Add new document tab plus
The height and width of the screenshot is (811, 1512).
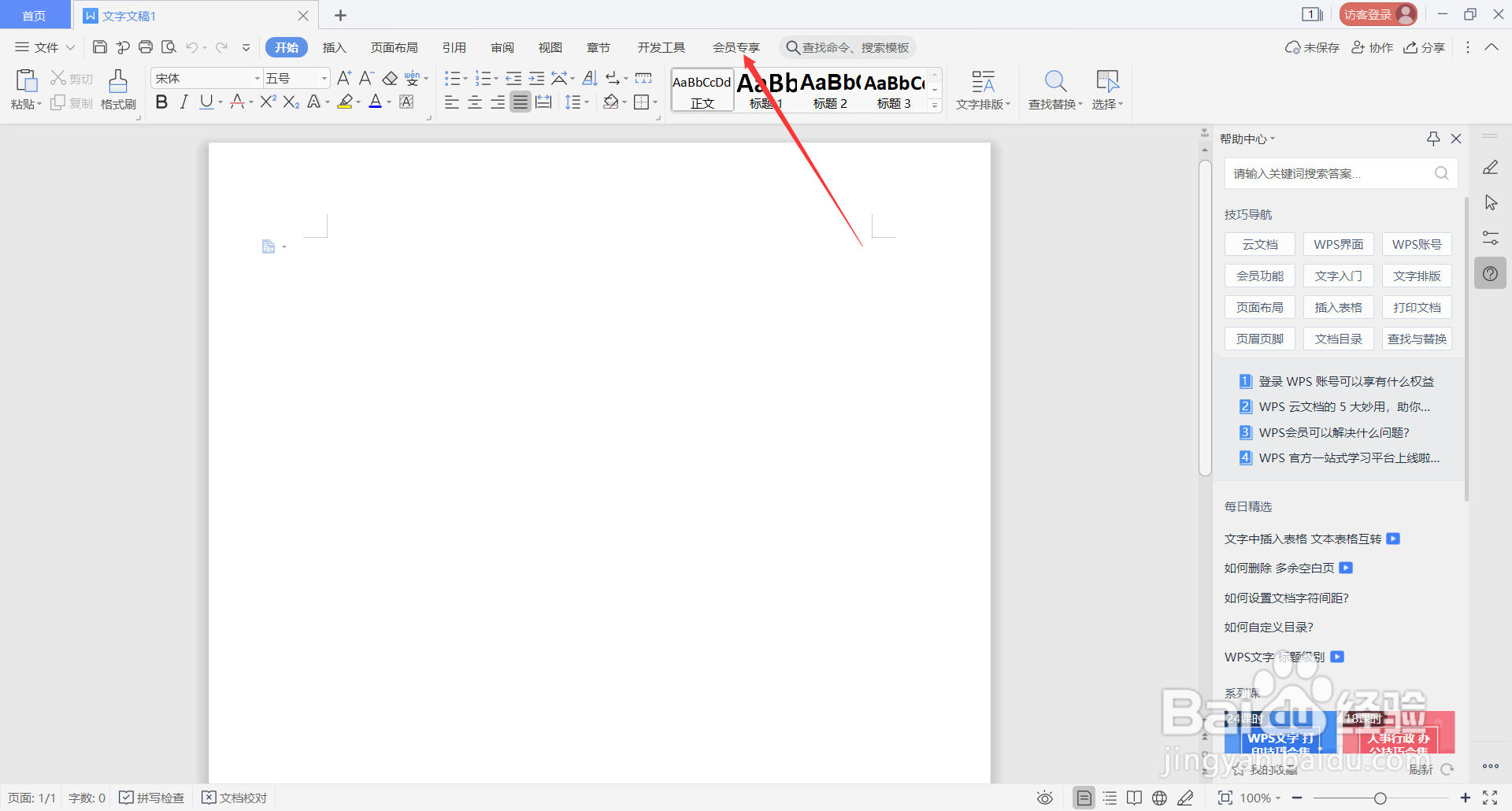point(340,15)
